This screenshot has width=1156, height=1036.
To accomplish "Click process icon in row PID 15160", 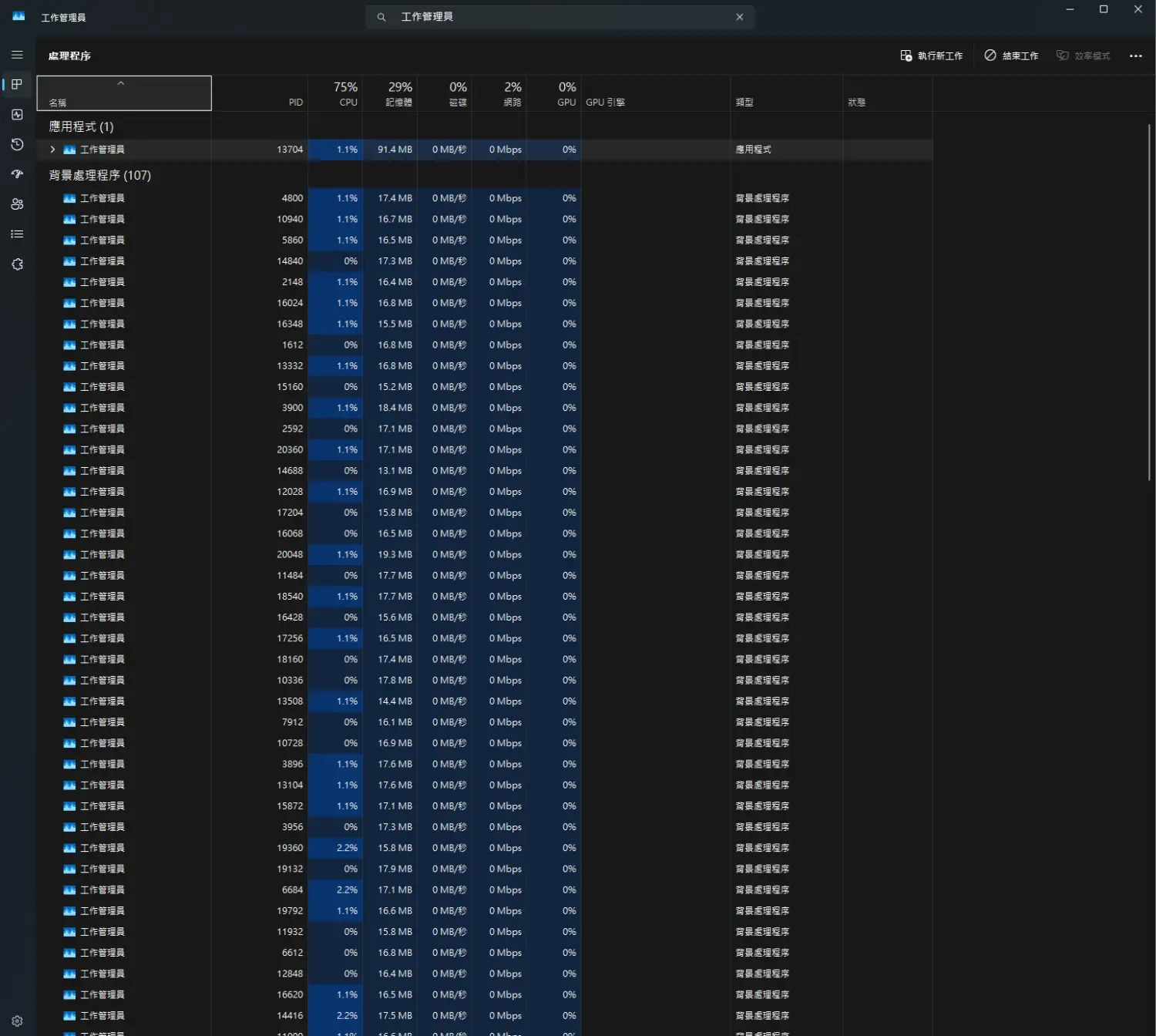I will pos(69,387).
